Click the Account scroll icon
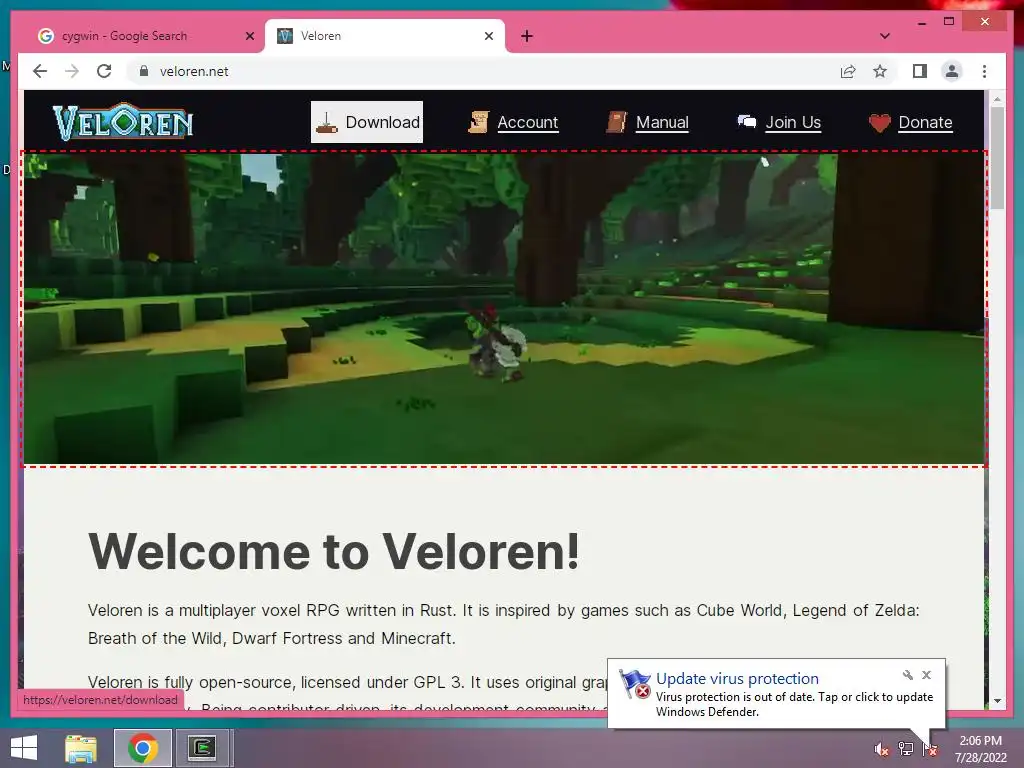The width and height of the screenshot is (1024, 768). coord(478,122)
